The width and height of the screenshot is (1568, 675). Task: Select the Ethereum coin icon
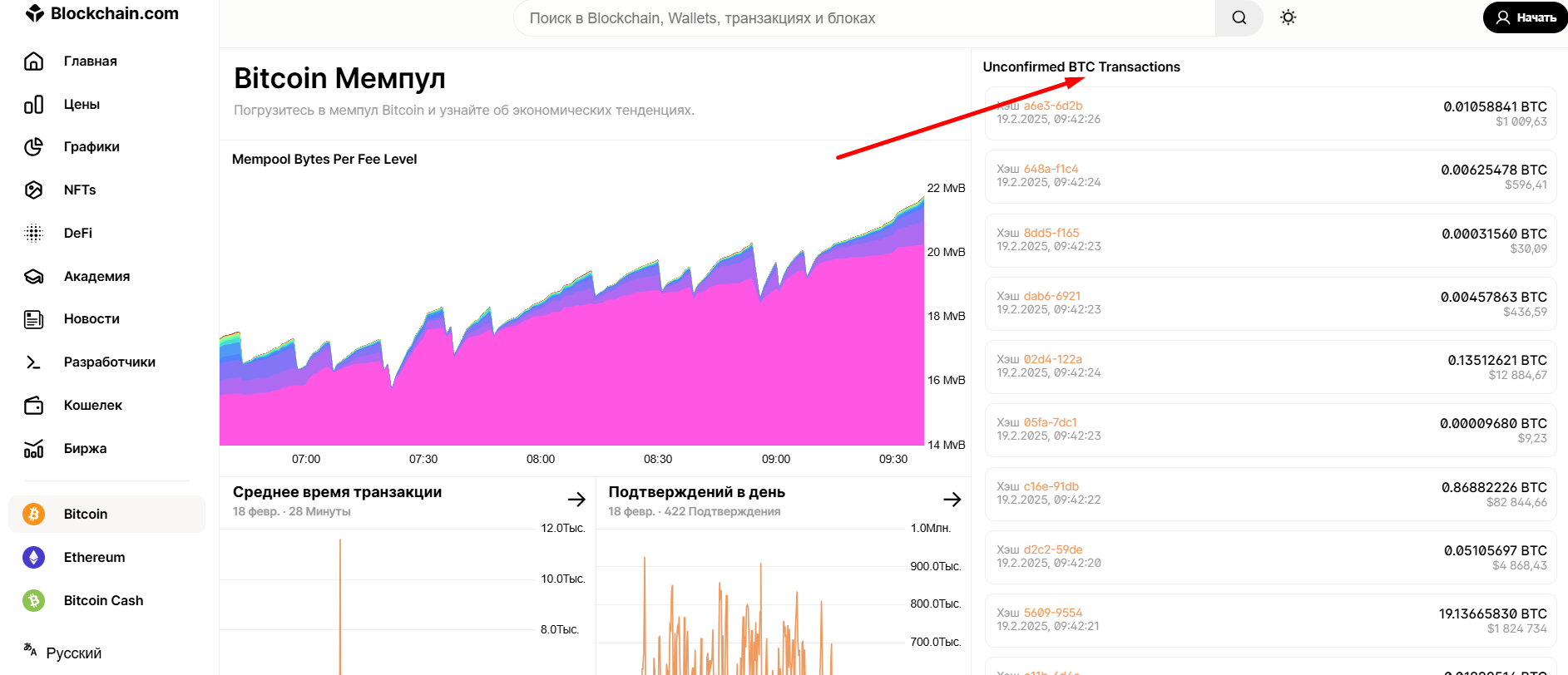(34, 557)
